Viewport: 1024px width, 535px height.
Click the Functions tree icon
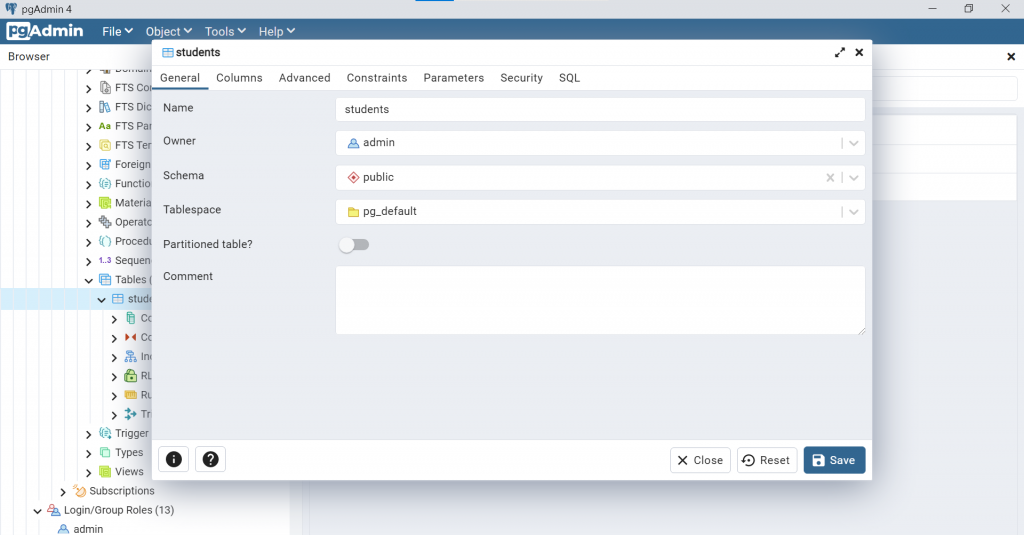[104, 184]
